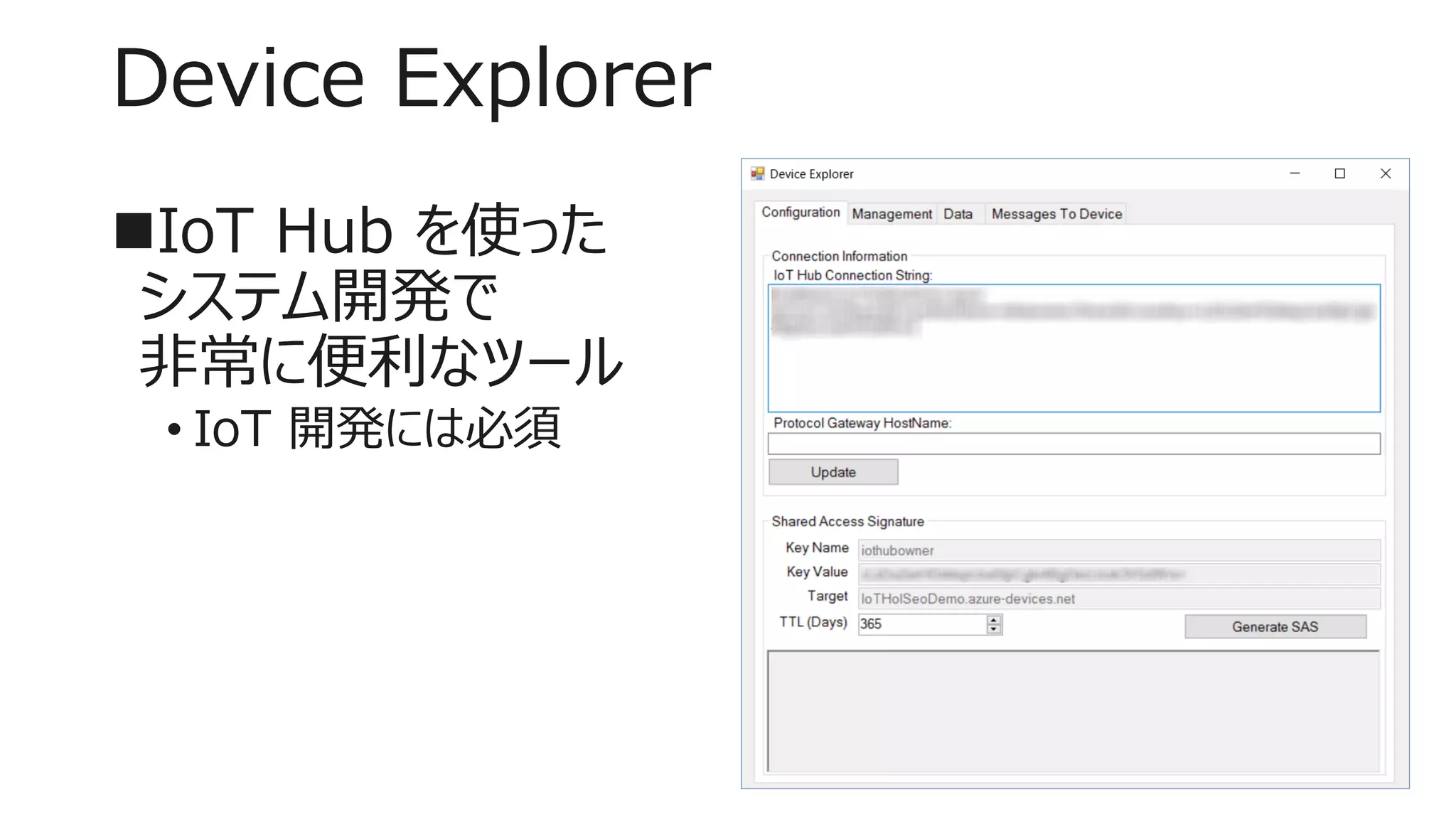Click the 'Key Value' label
This screenshot has height=819, width=1456.
(817, 572)
